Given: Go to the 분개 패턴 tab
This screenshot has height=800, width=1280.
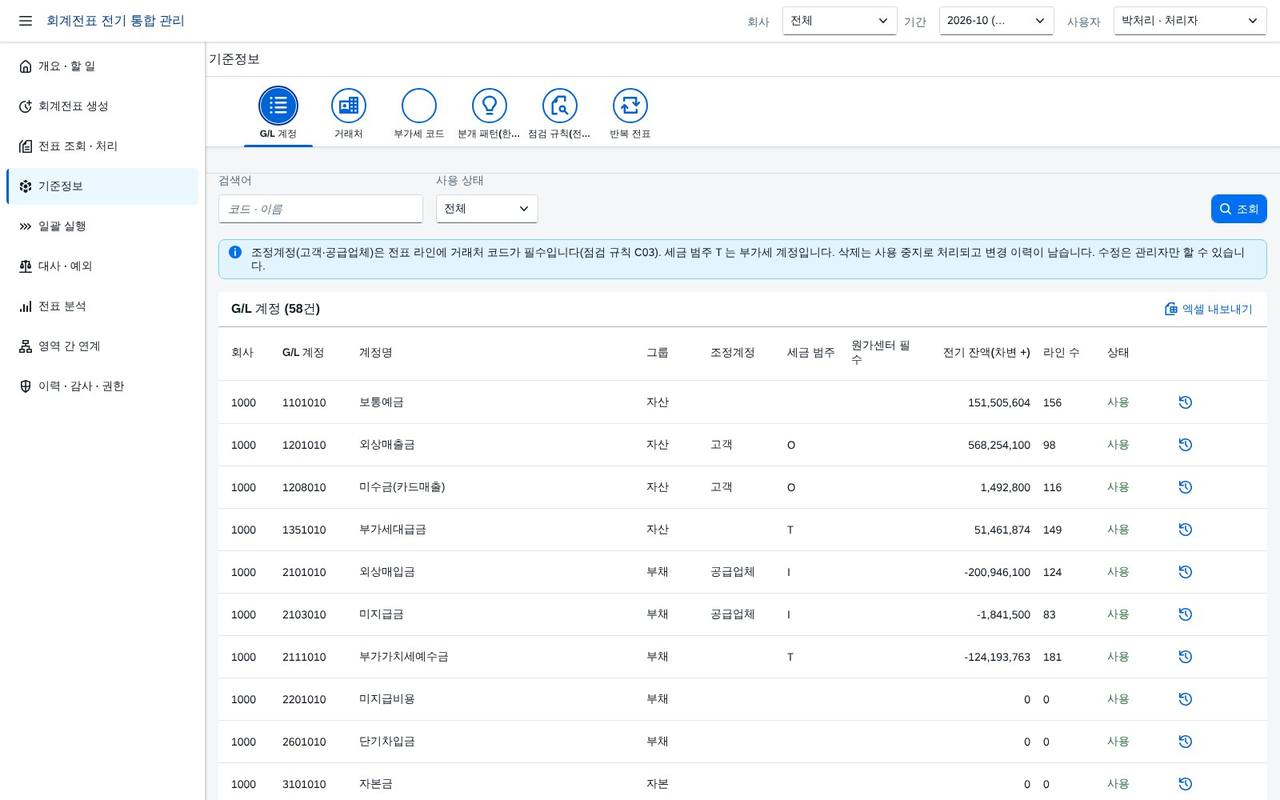Looking at the screenshot, I should (x=489, y=114).
